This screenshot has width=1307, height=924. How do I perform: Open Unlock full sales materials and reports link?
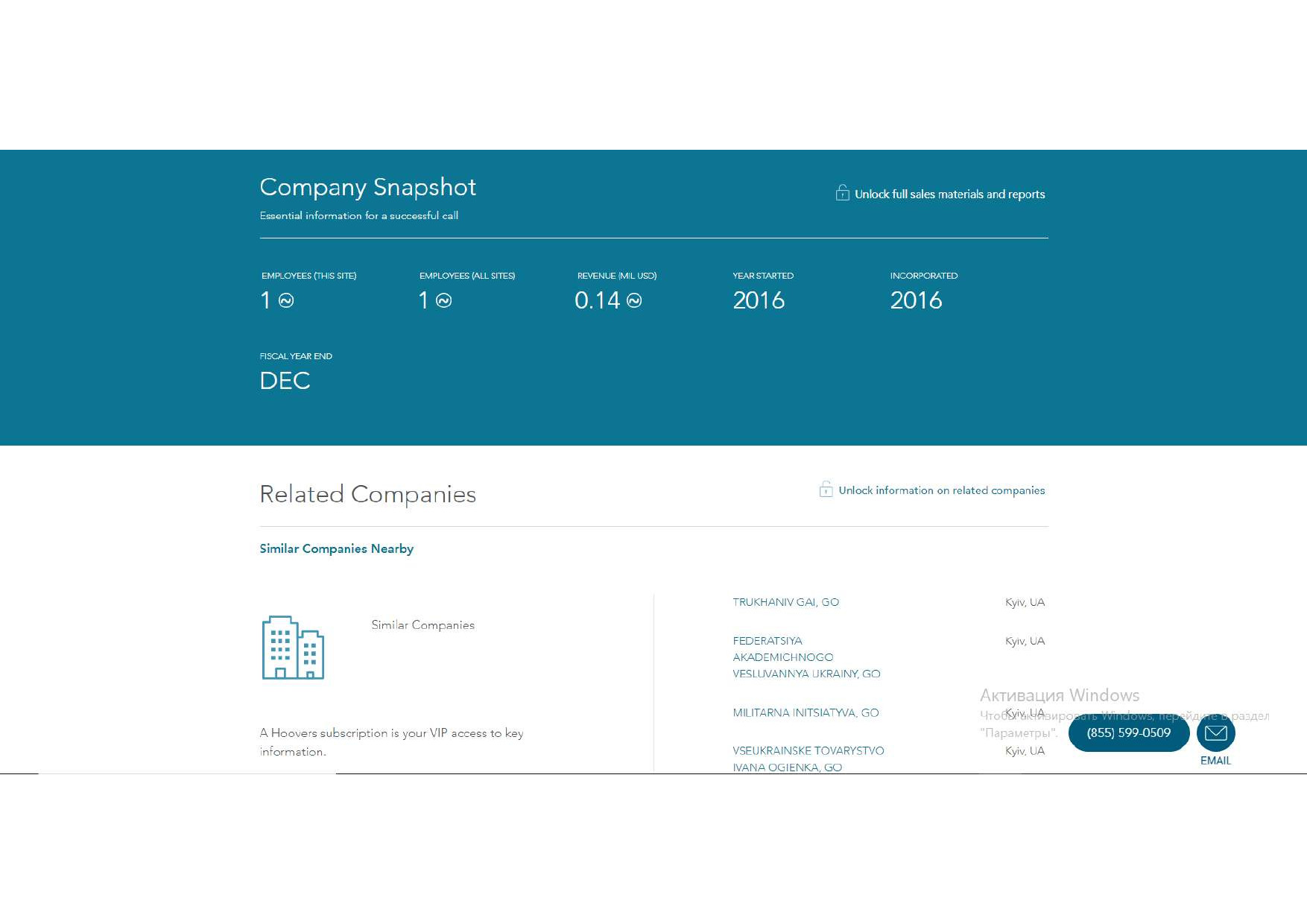pyautogui.click(x=949, y=194)
